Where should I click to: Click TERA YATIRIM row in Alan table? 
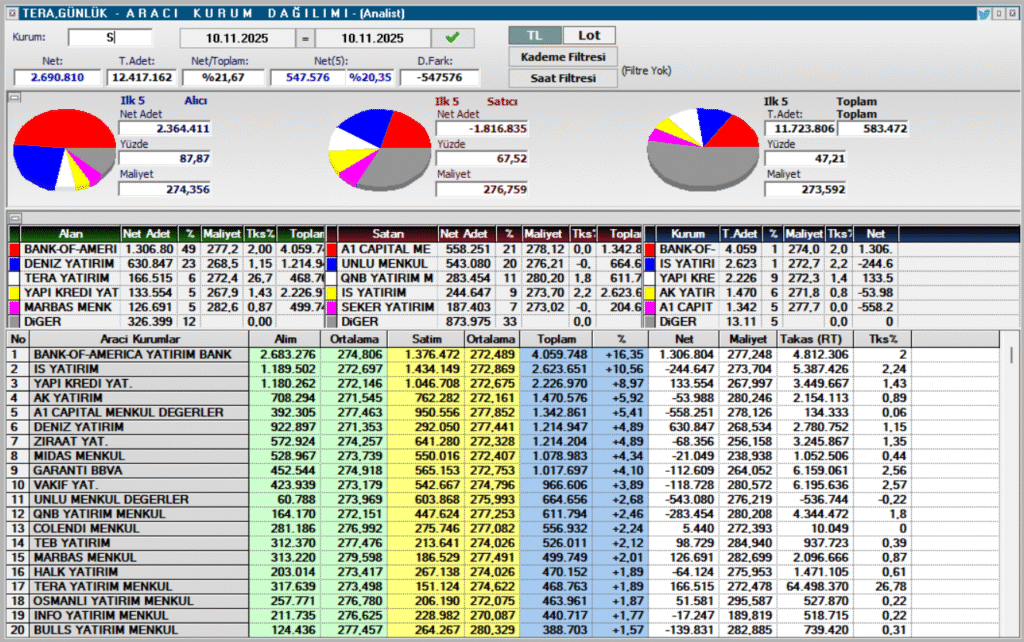pos(167,278)
